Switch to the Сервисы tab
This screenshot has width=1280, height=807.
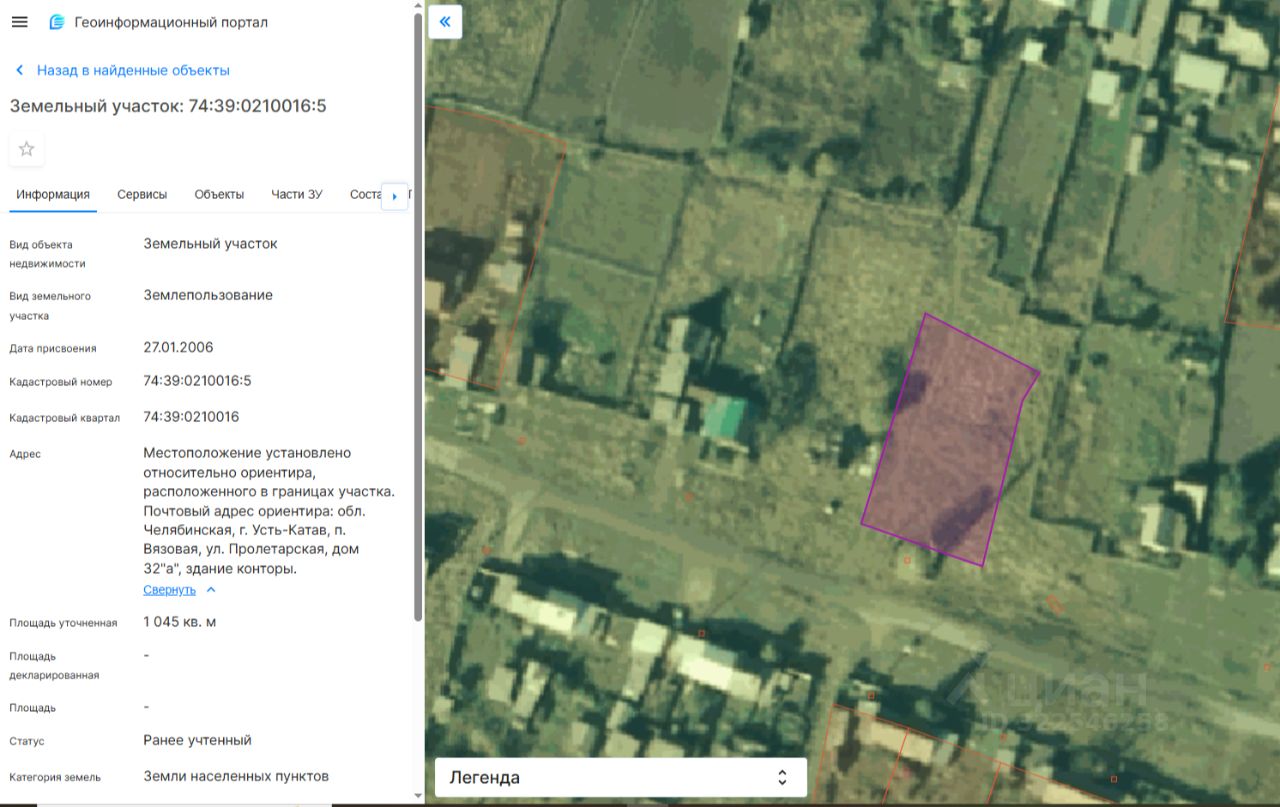coord(142,194)
